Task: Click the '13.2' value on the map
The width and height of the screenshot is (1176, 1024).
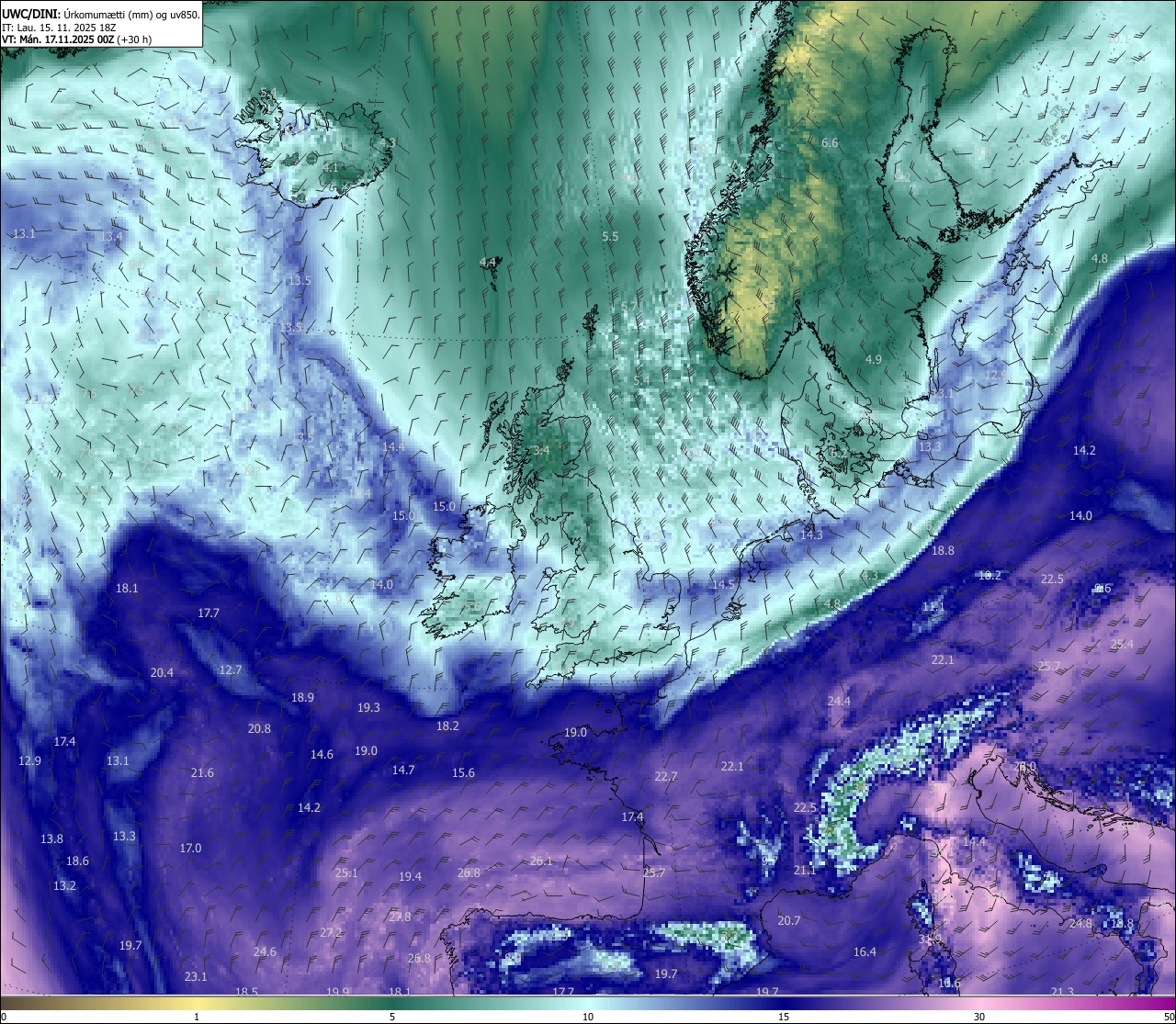Action: coord(64,885)
